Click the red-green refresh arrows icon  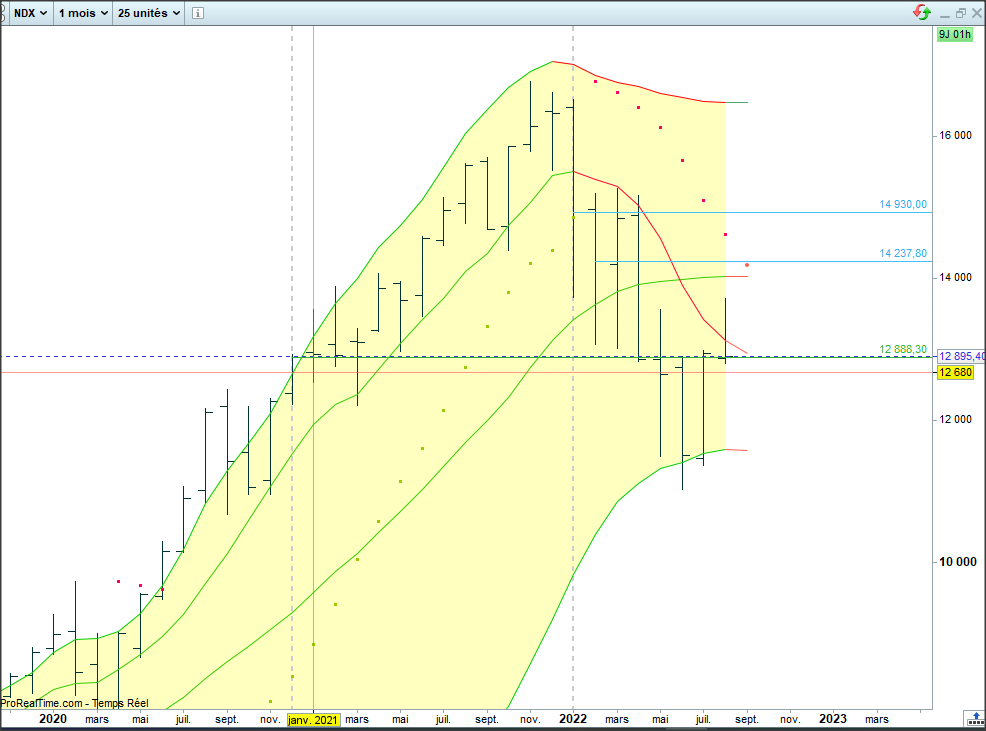tap(922, 13)
